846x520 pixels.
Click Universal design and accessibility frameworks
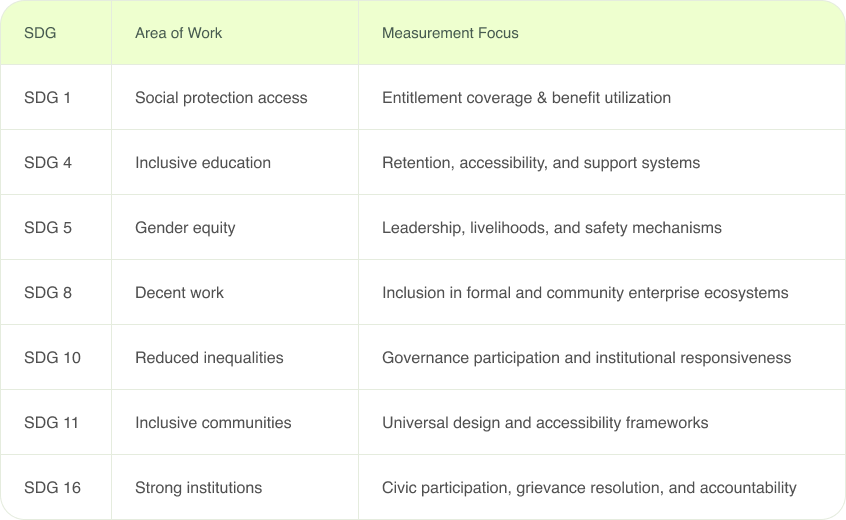point(545,423)
